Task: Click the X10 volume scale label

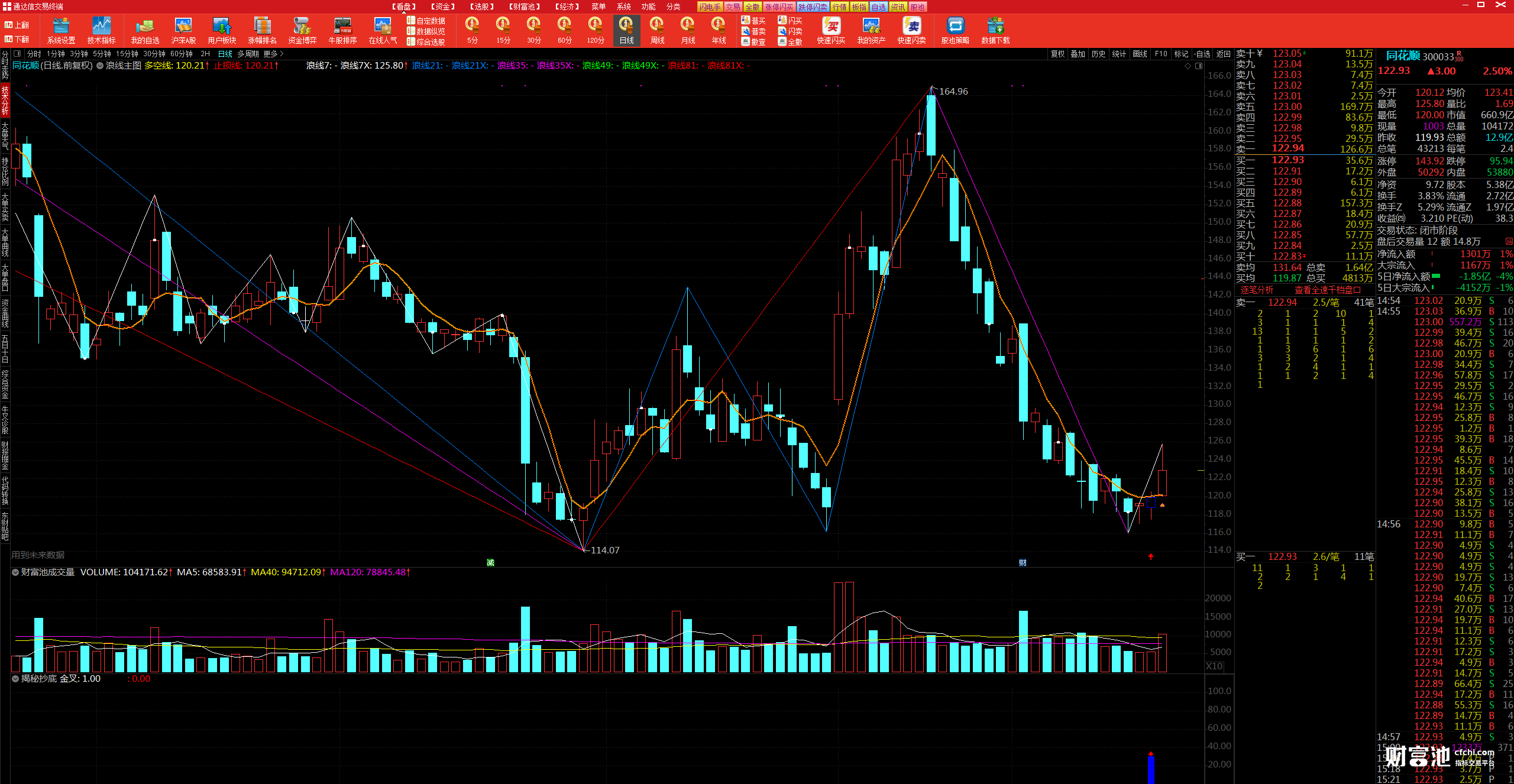Action: (x=1214, y=666)
